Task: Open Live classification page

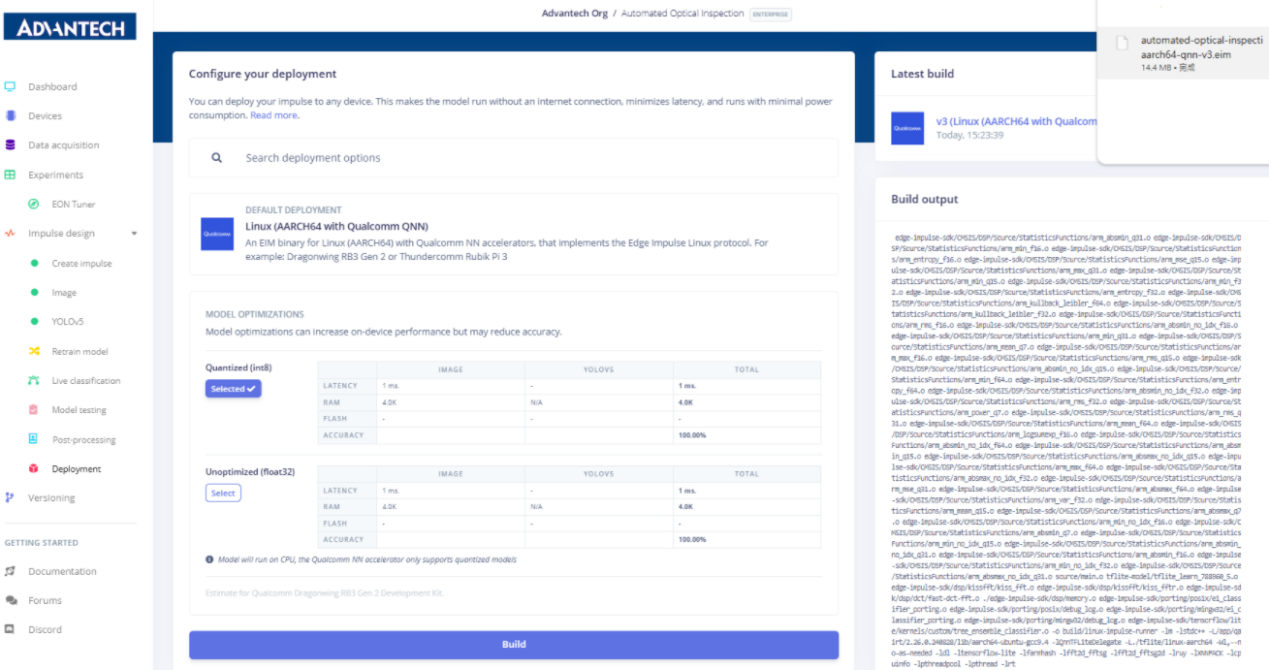Action: coord(86,381)
